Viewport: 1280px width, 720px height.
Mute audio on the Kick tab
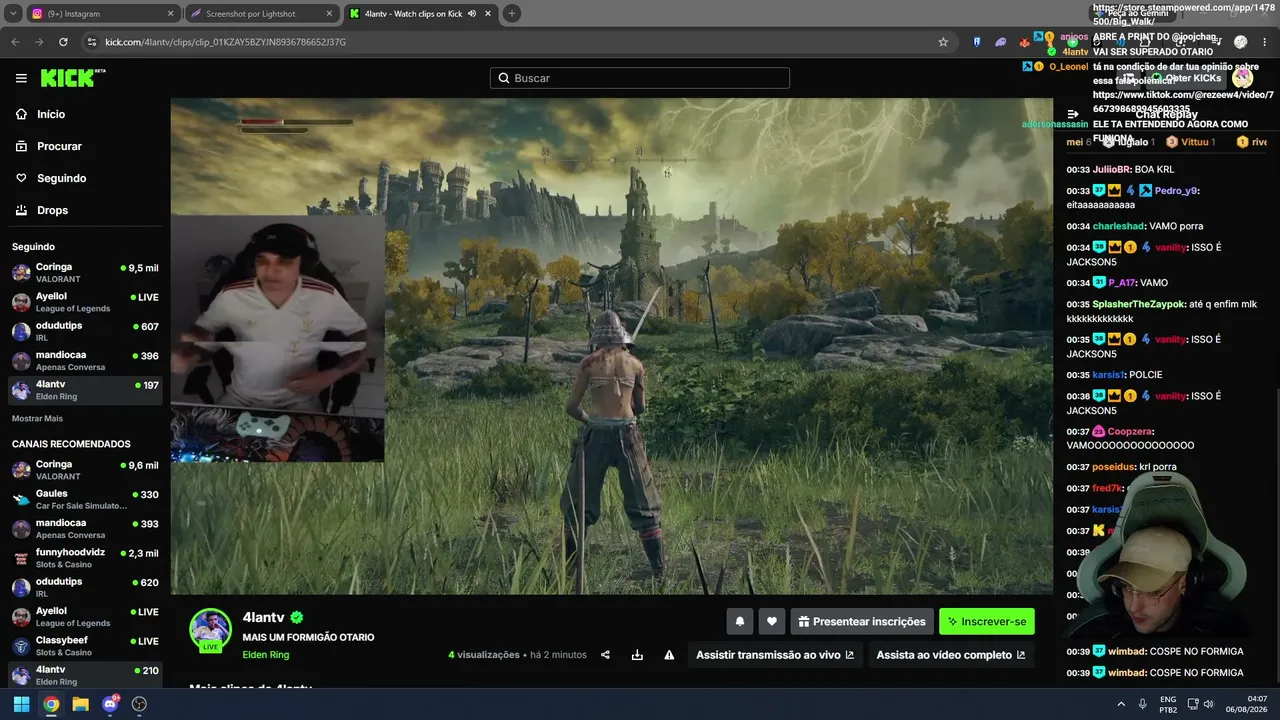click(471, 14)
